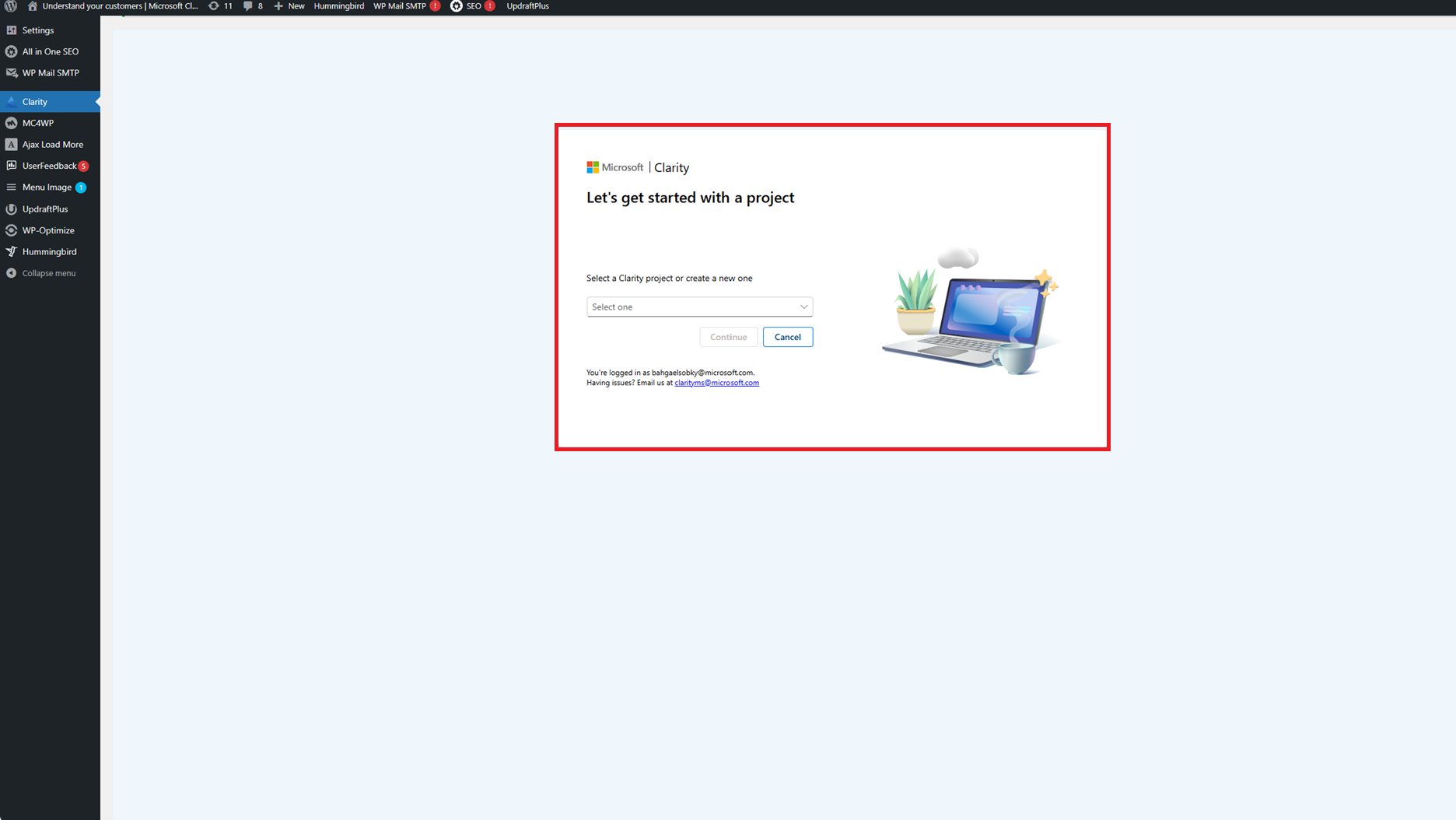The height and width of the screenshot is (820, 1456).
Task: Click the laptop illustration in the dialog
Action: pos(971,311)
